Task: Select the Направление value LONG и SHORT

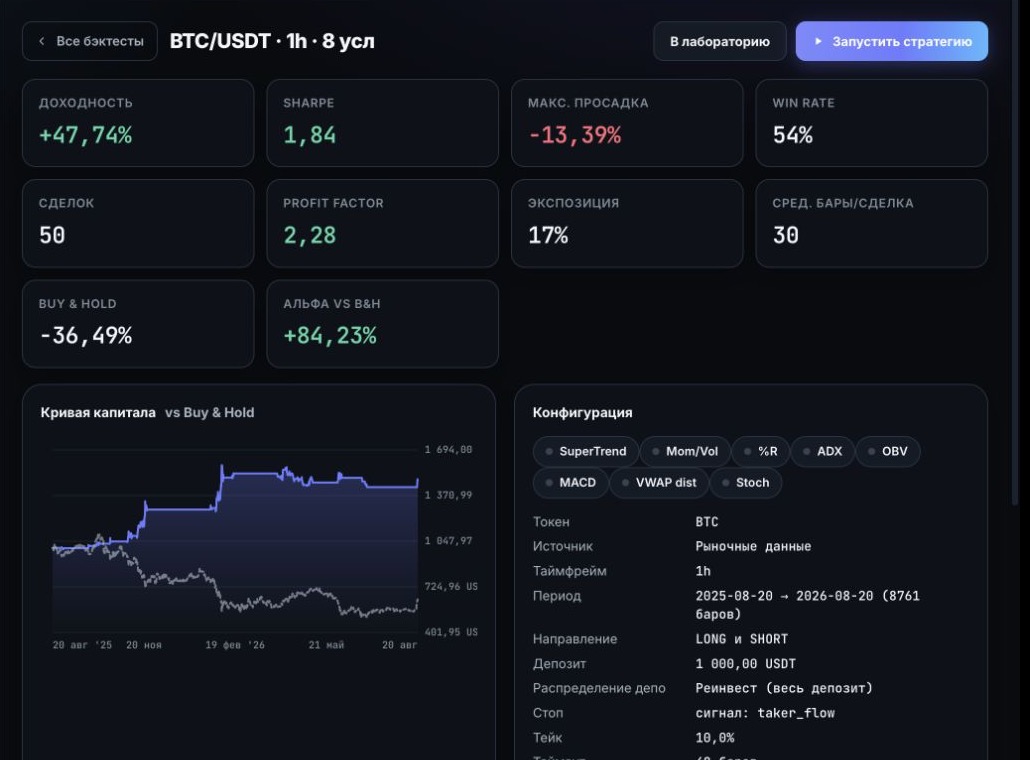Action: click(742, 639)
